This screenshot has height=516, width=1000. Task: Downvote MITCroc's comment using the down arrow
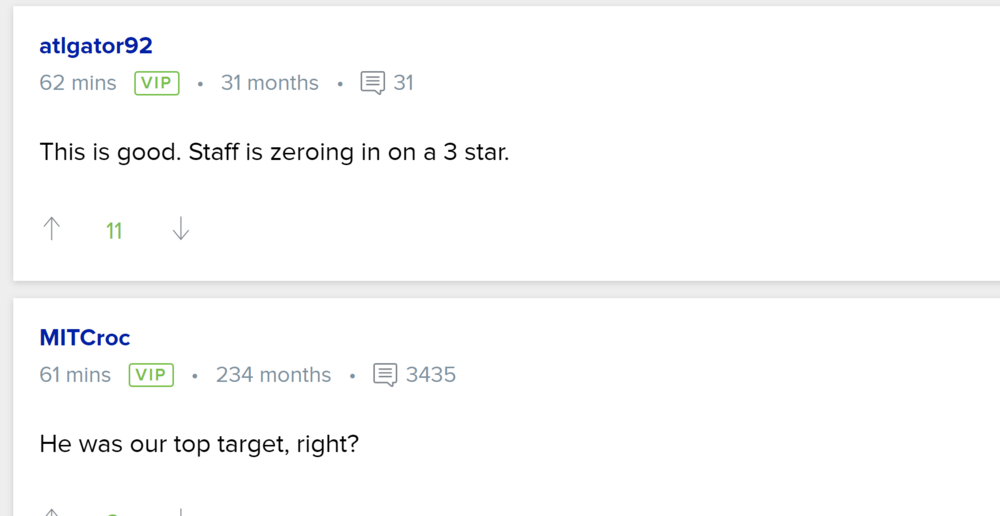tap(180, 512)
